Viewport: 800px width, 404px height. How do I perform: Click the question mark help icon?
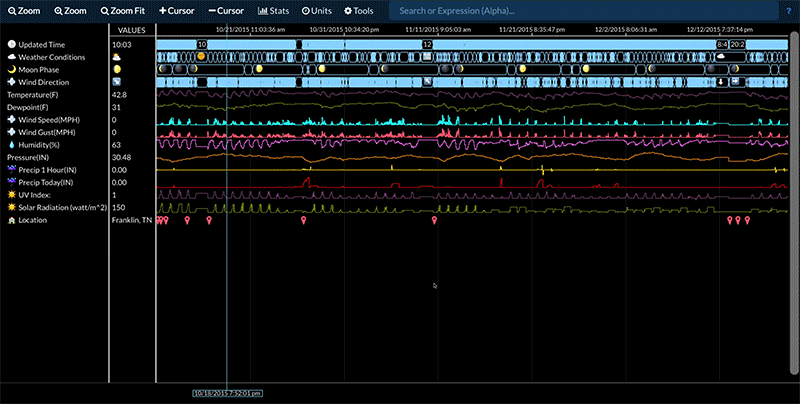(x=788, y=10)
